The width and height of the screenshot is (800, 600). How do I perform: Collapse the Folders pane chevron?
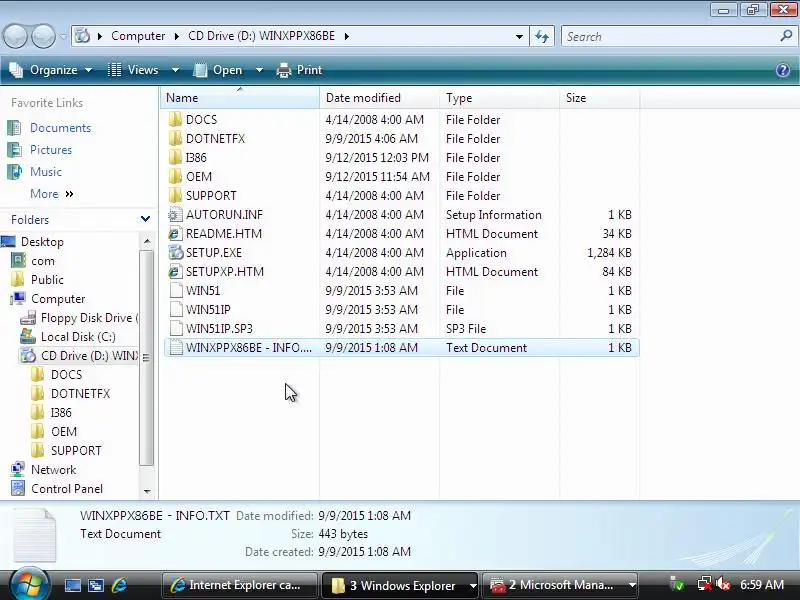pos(145,219)
